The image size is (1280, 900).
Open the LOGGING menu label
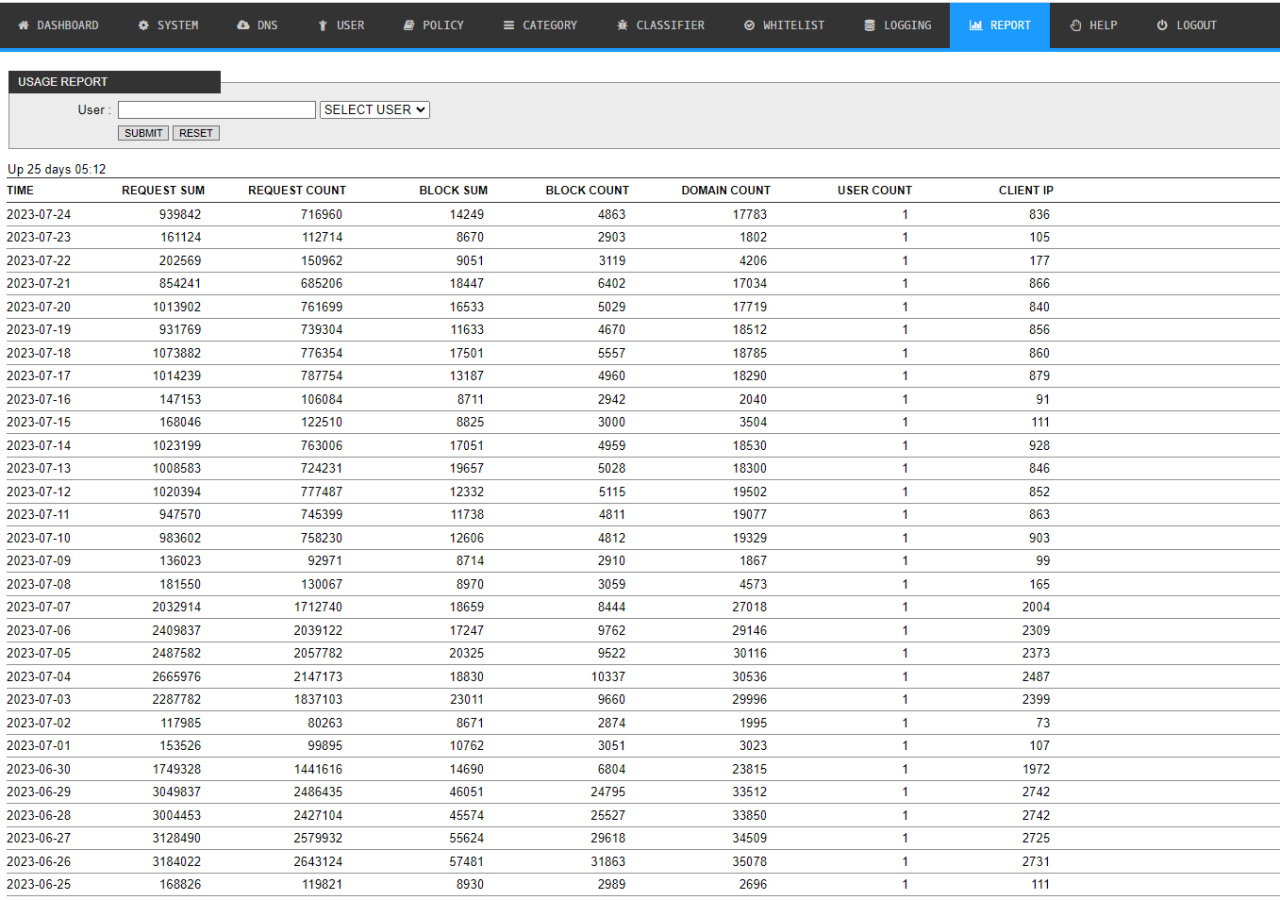(907, 25)
